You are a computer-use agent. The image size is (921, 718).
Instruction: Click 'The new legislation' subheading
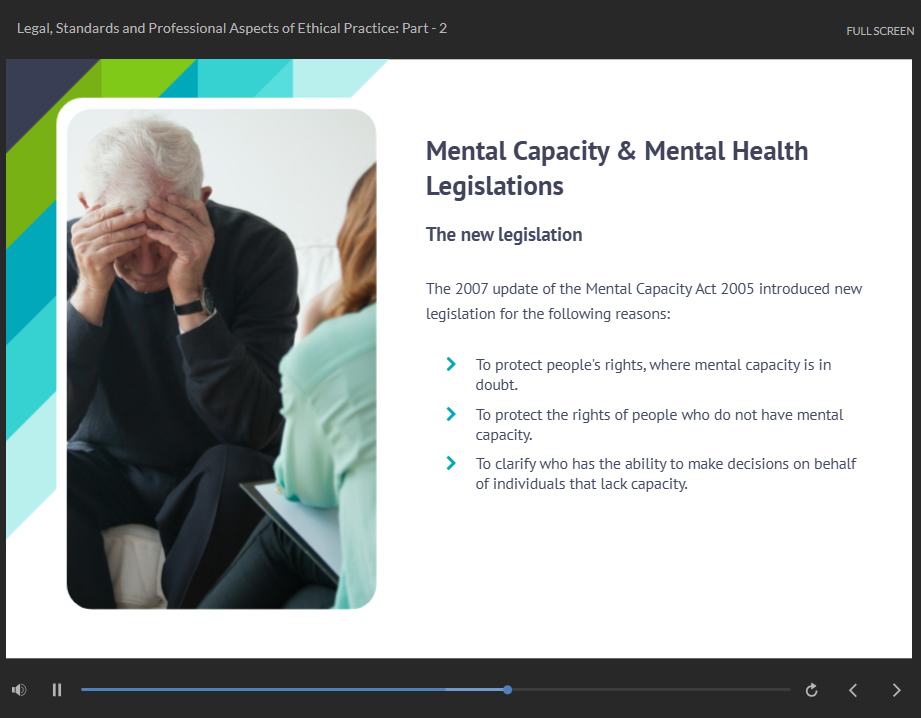coord(503,235)
